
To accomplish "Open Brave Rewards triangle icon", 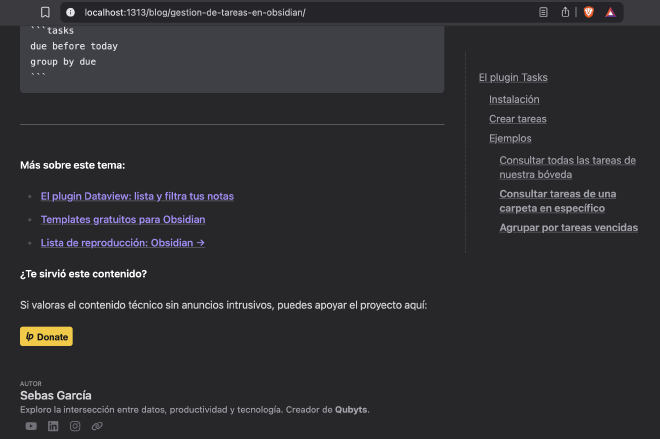I will click(610, 13).
